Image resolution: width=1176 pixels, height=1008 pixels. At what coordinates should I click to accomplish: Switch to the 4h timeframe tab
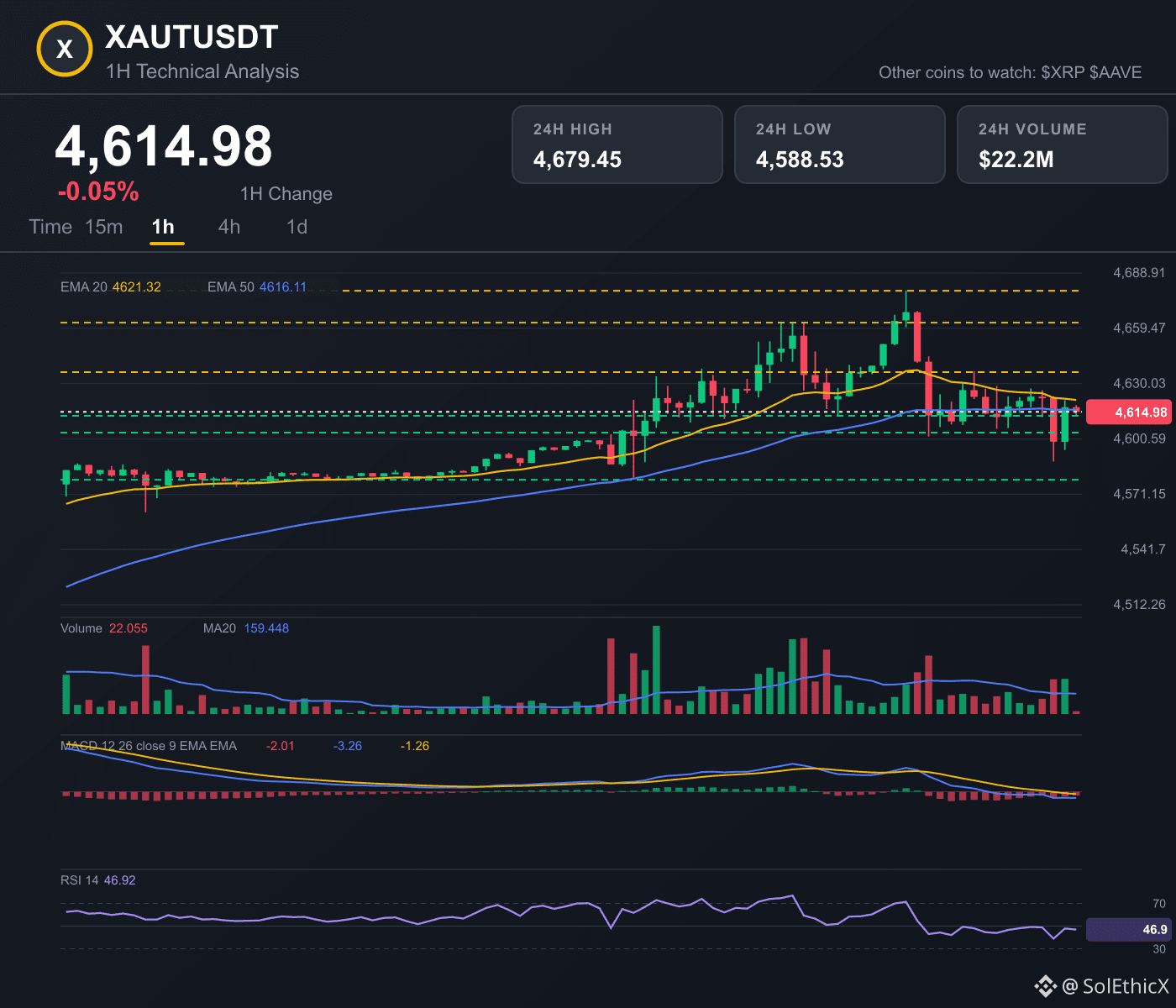[x=229, y=227]
